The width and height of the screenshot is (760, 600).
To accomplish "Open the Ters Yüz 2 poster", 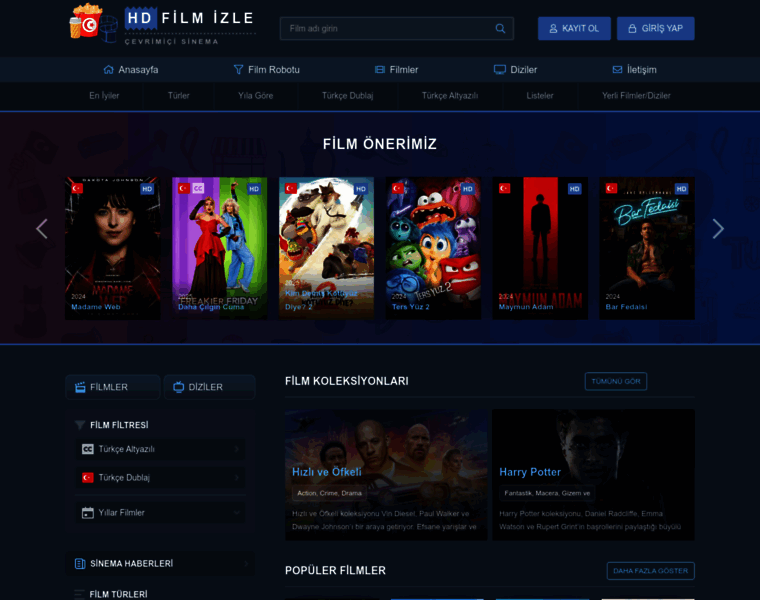I will pos(433,248).
